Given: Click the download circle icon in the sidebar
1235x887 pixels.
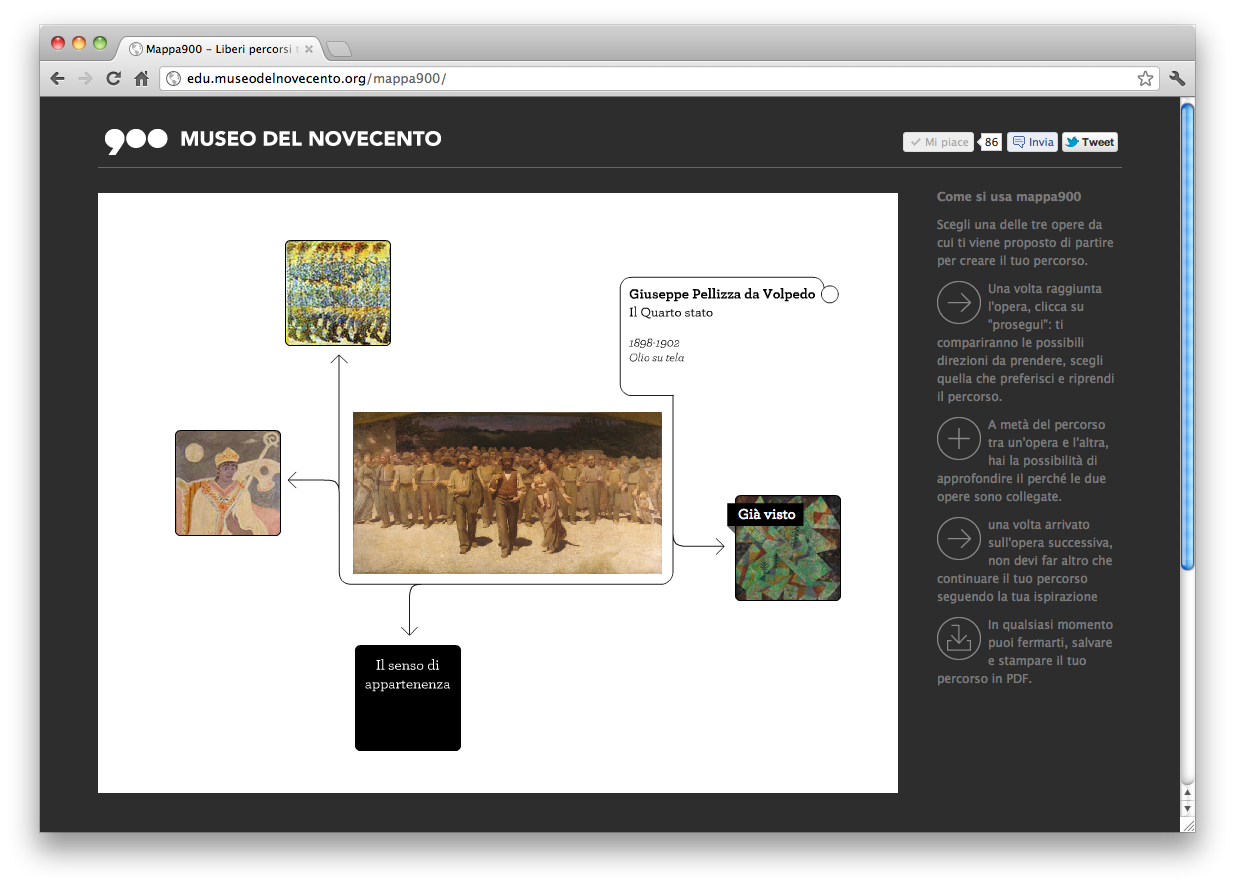Looking at the screenshot, I should pos(959,639).
